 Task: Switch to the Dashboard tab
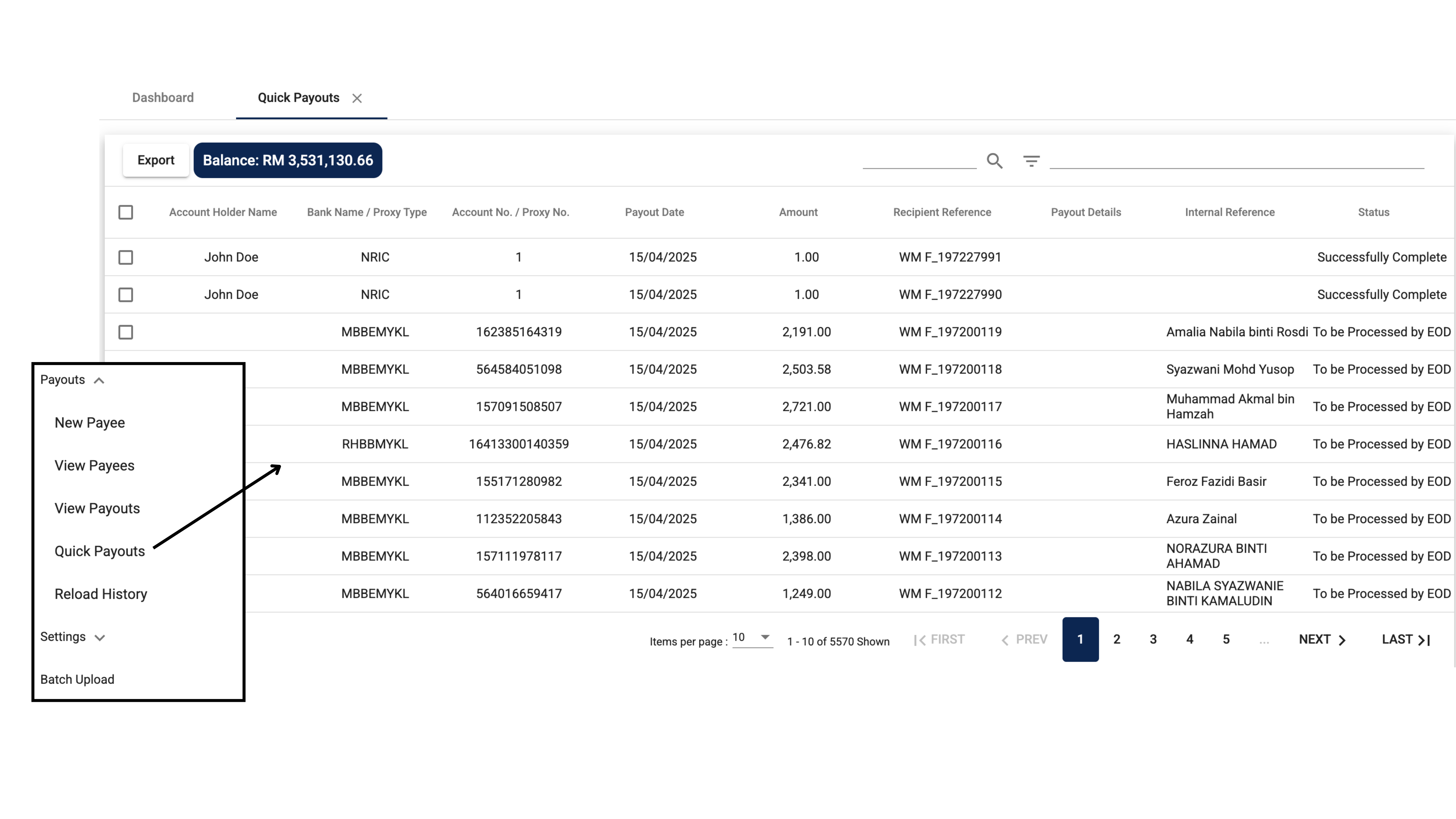click(x=163, y=98)
